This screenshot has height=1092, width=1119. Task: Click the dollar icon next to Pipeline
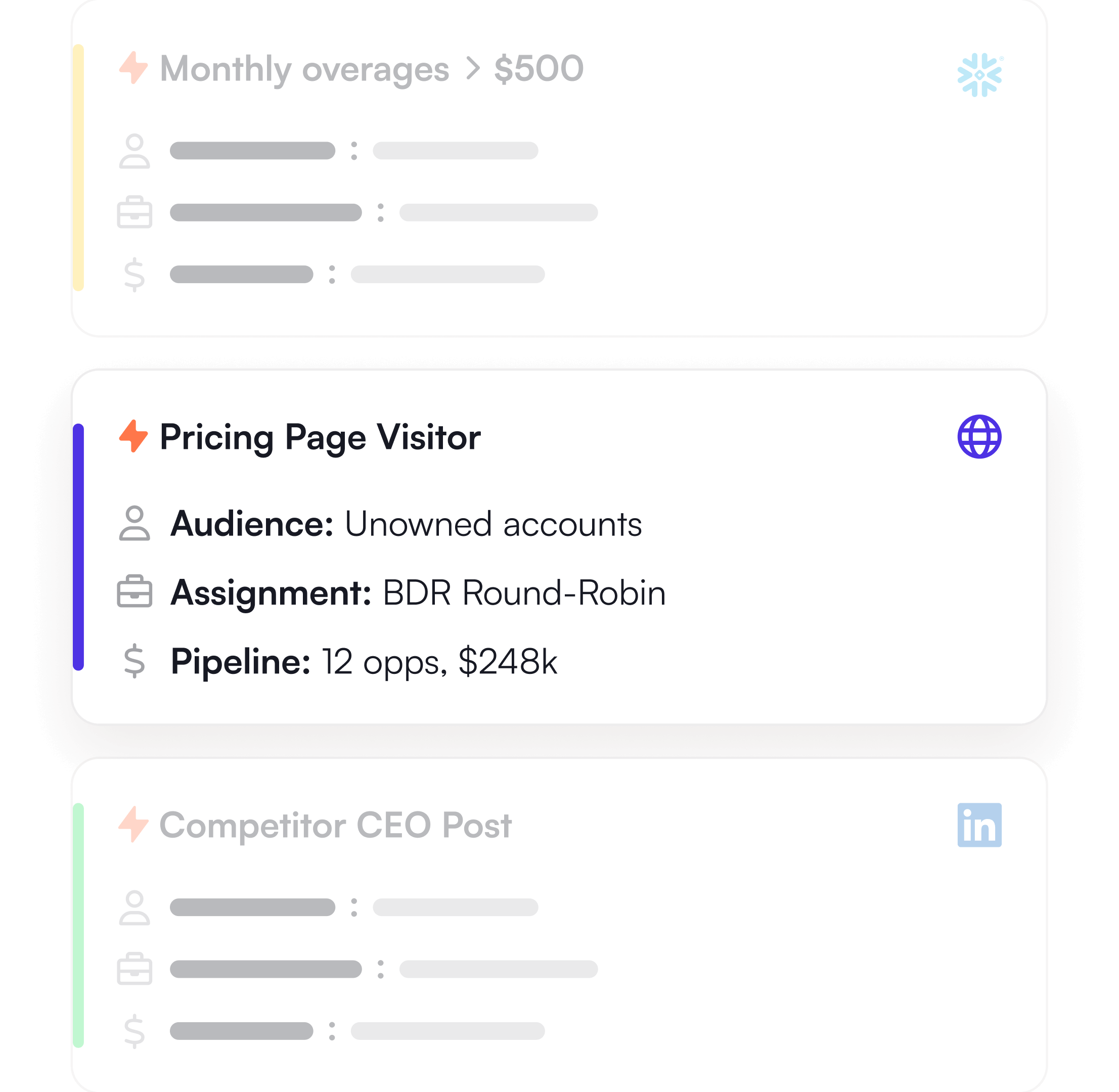(135, 661)
